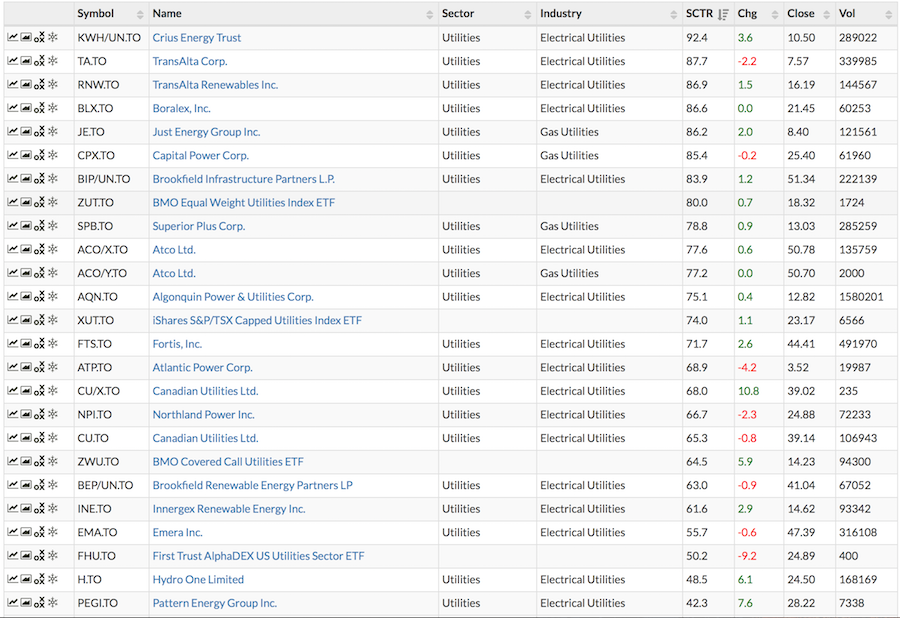Open the line chart icon for INE.TO
The image size is (900, 618).
(13, 508)
